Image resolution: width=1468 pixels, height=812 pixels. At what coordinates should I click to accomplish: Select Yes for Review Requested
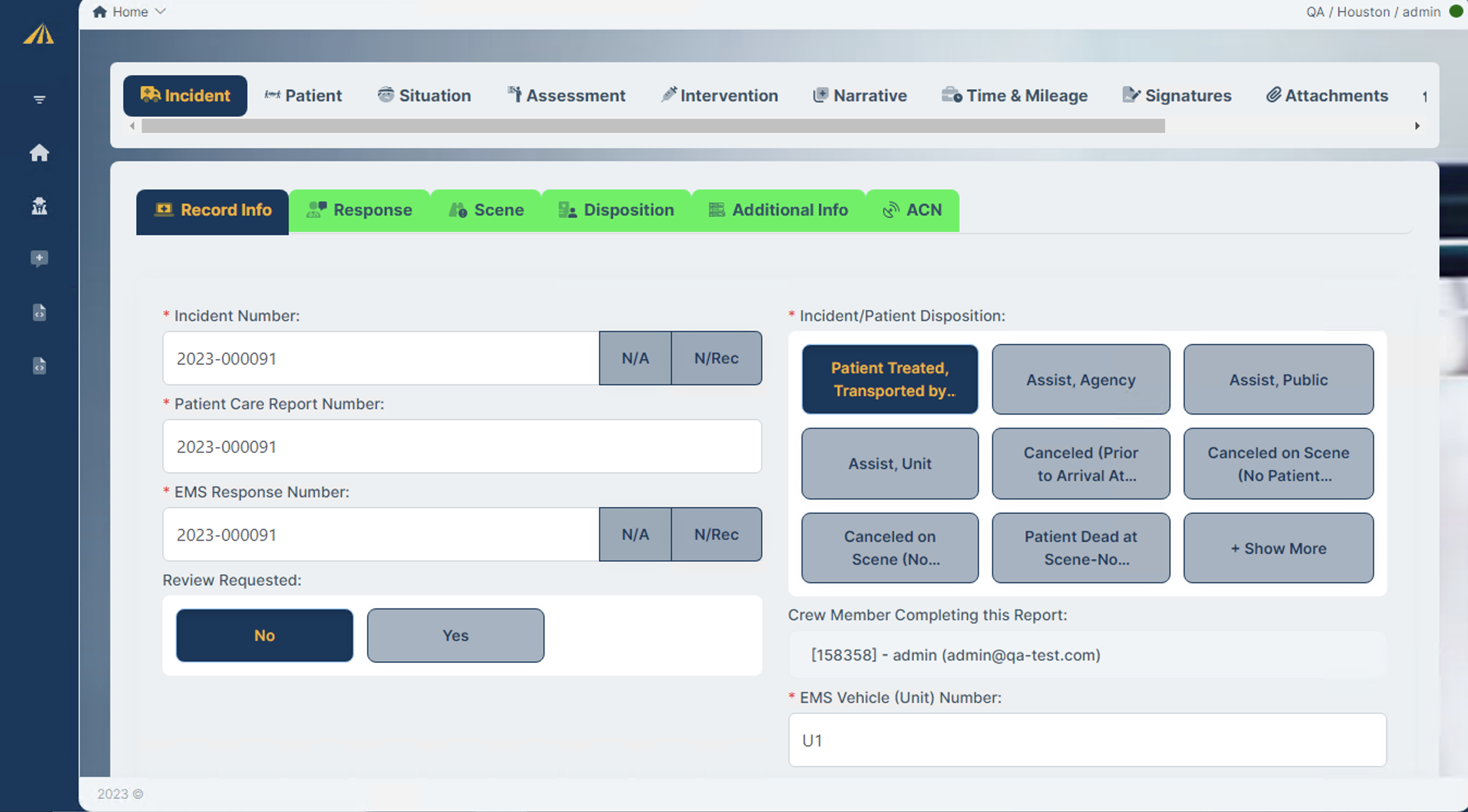pyautogui.click(x=455, y=635)
